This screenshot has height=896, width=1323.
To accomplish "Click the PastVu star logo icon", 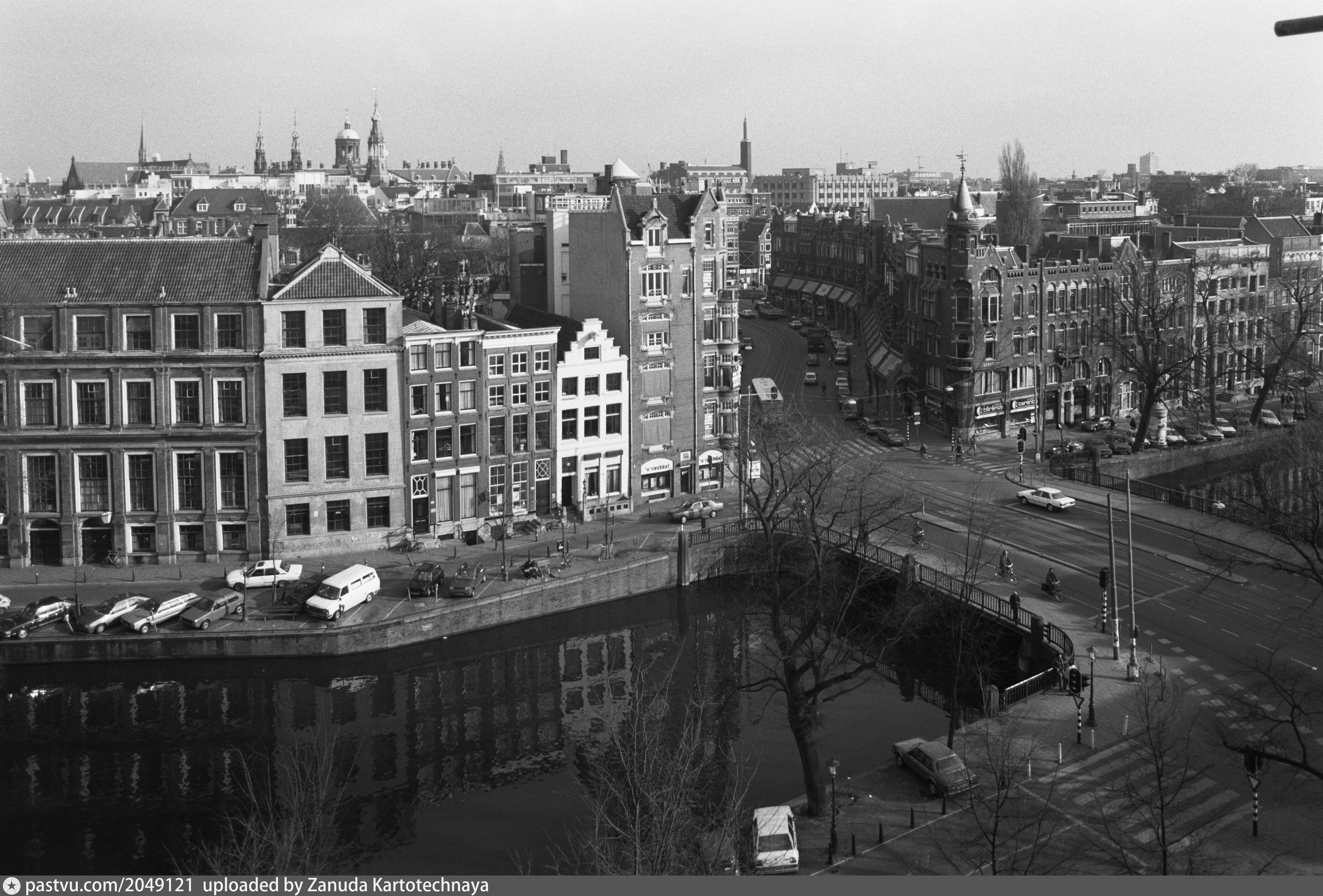I will coord(11,886).
